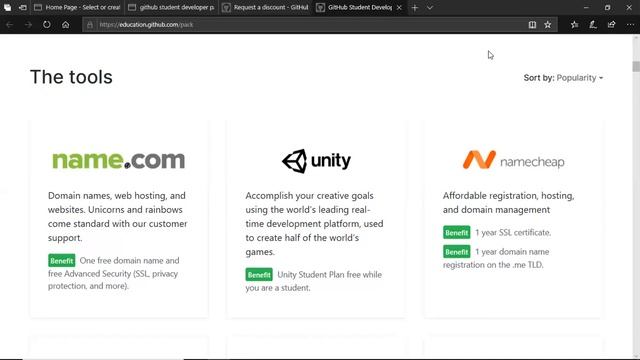This screenshot has width=640, height=360.
Task: Open reading view icon in address bar
Action: coord(532,25)
